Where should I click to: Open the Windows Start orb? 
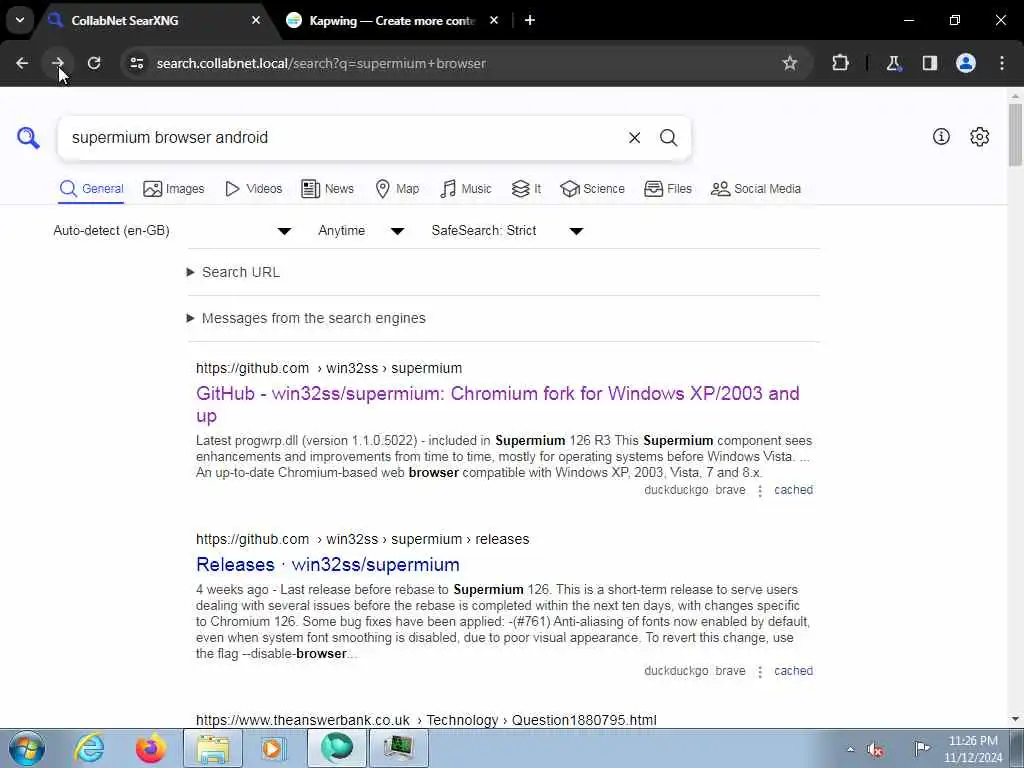pos(26,748)
